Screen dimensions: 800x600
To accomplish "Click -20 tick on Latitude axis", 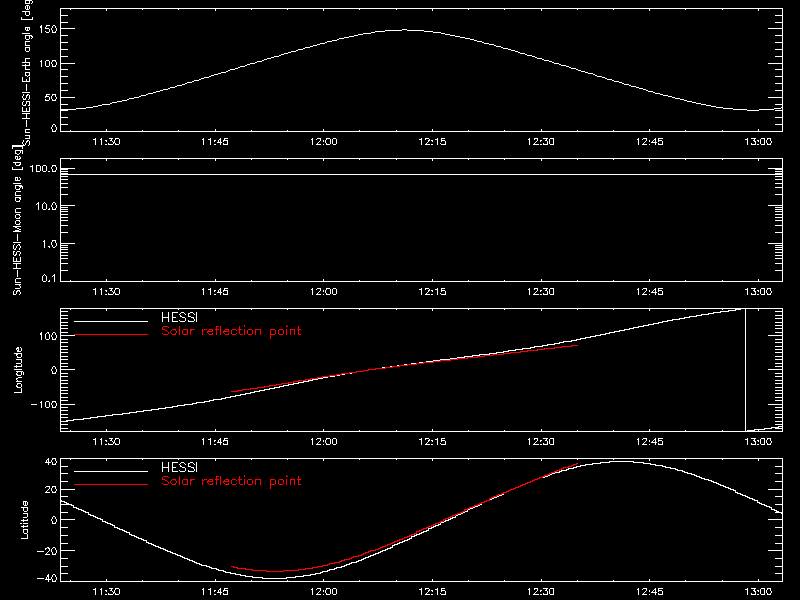I will click(47, 551).
